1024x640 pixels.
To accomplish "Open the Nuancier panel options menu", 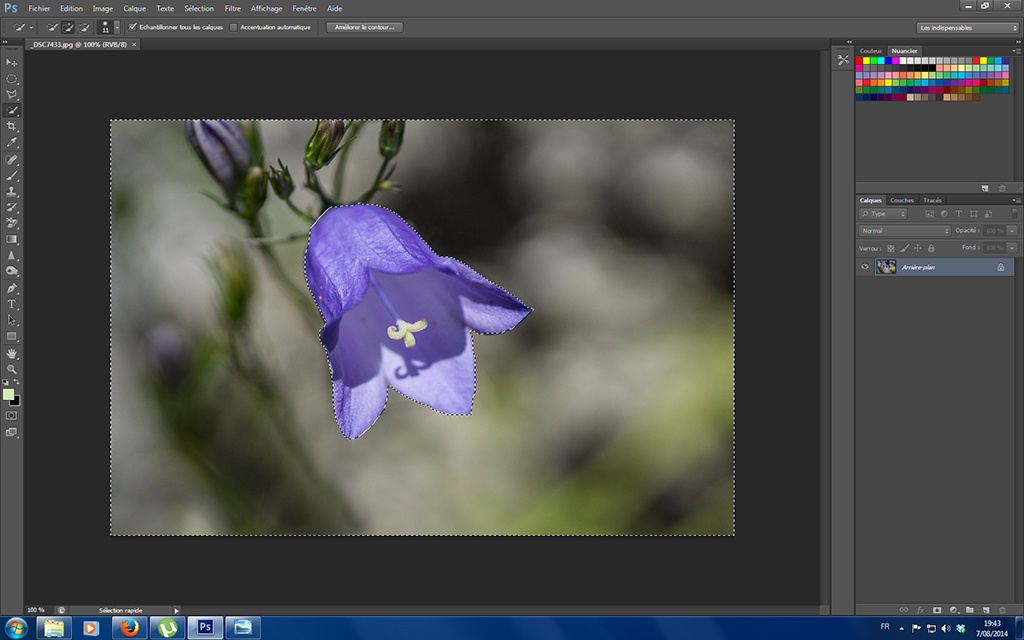I will 1016,51.
